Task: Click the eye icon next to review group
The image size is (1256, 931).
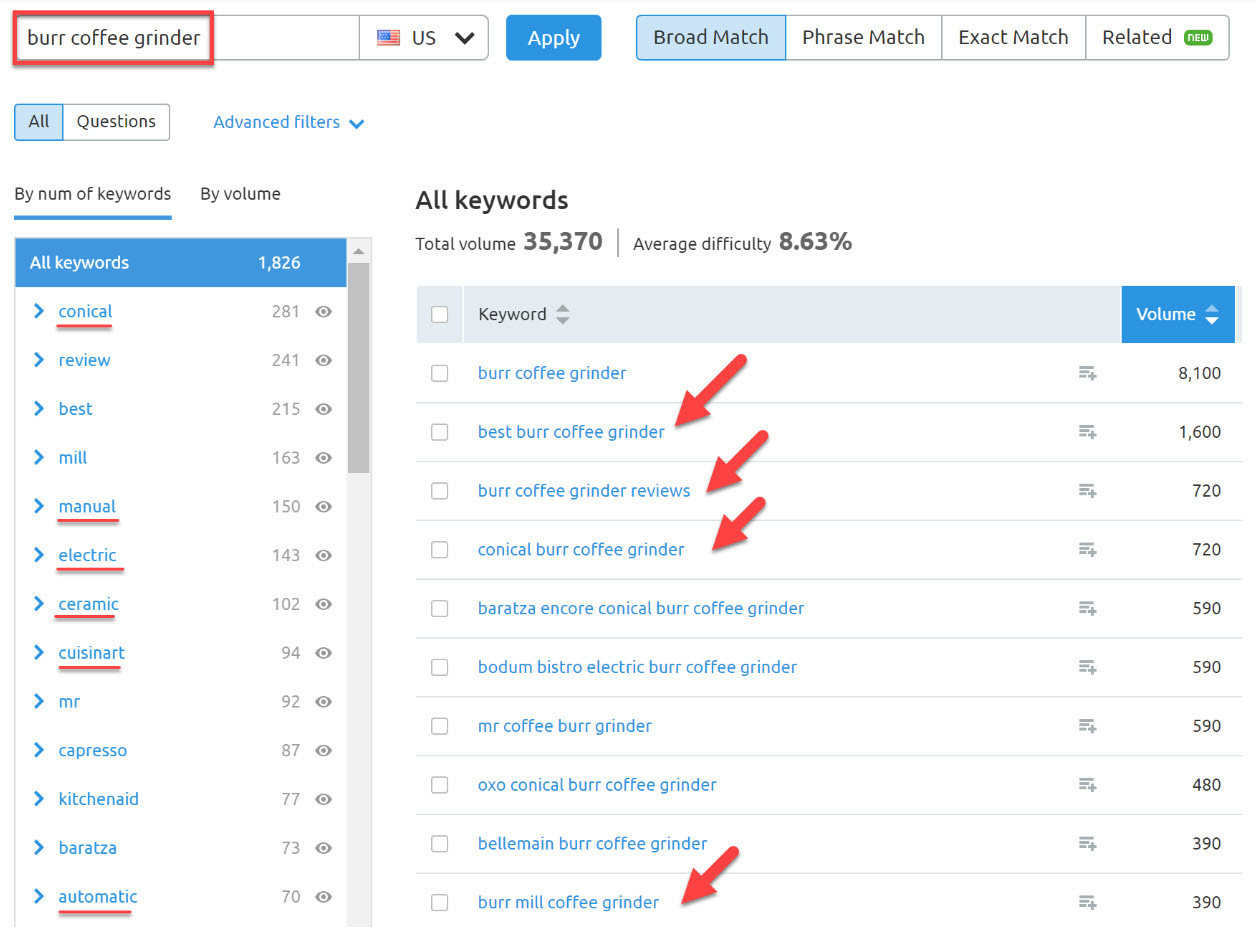Action: [323, 360]
